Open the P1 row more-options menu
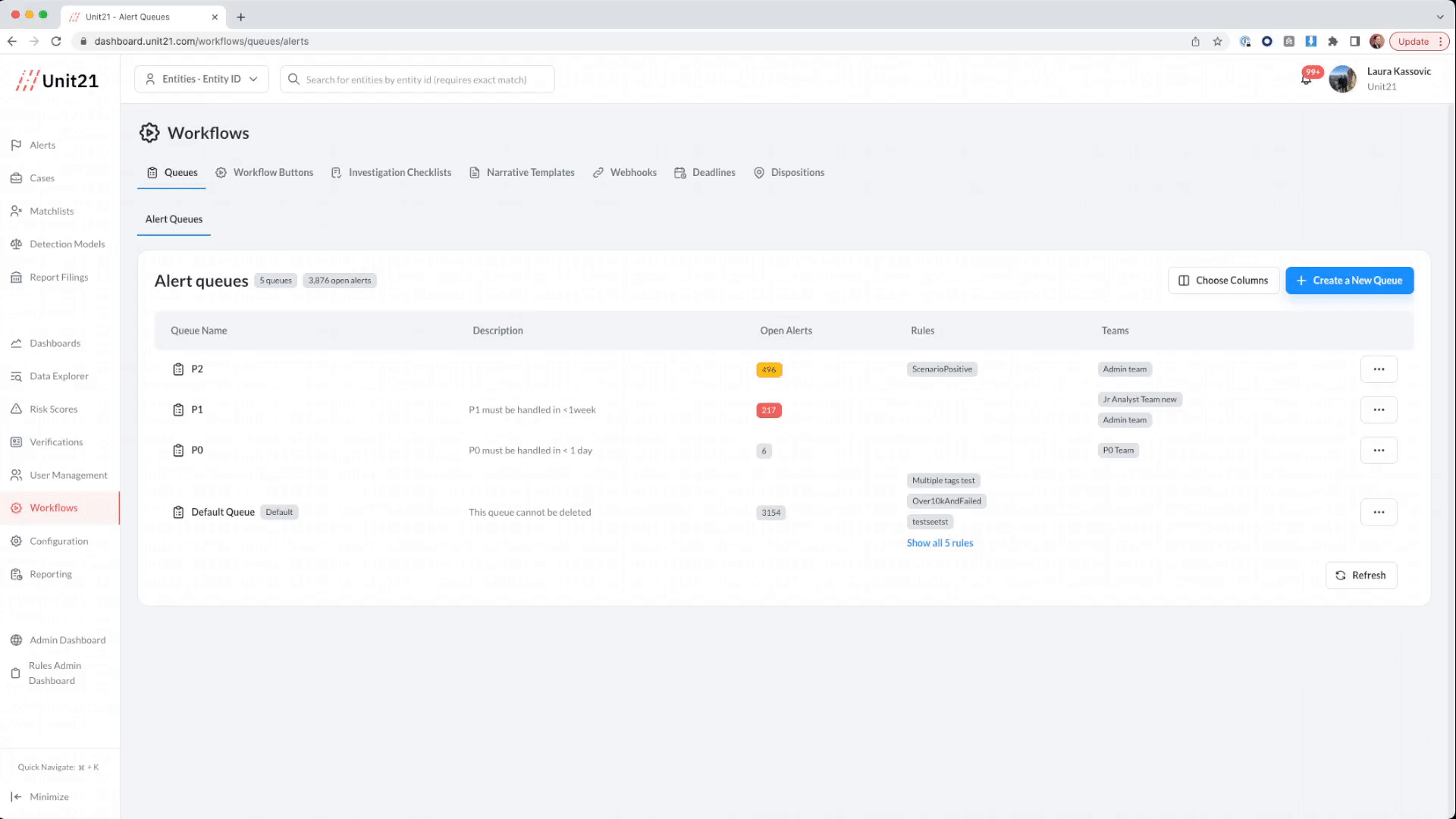The width and height of the screenshot is (1456, 819). (x=1379, y=409)
